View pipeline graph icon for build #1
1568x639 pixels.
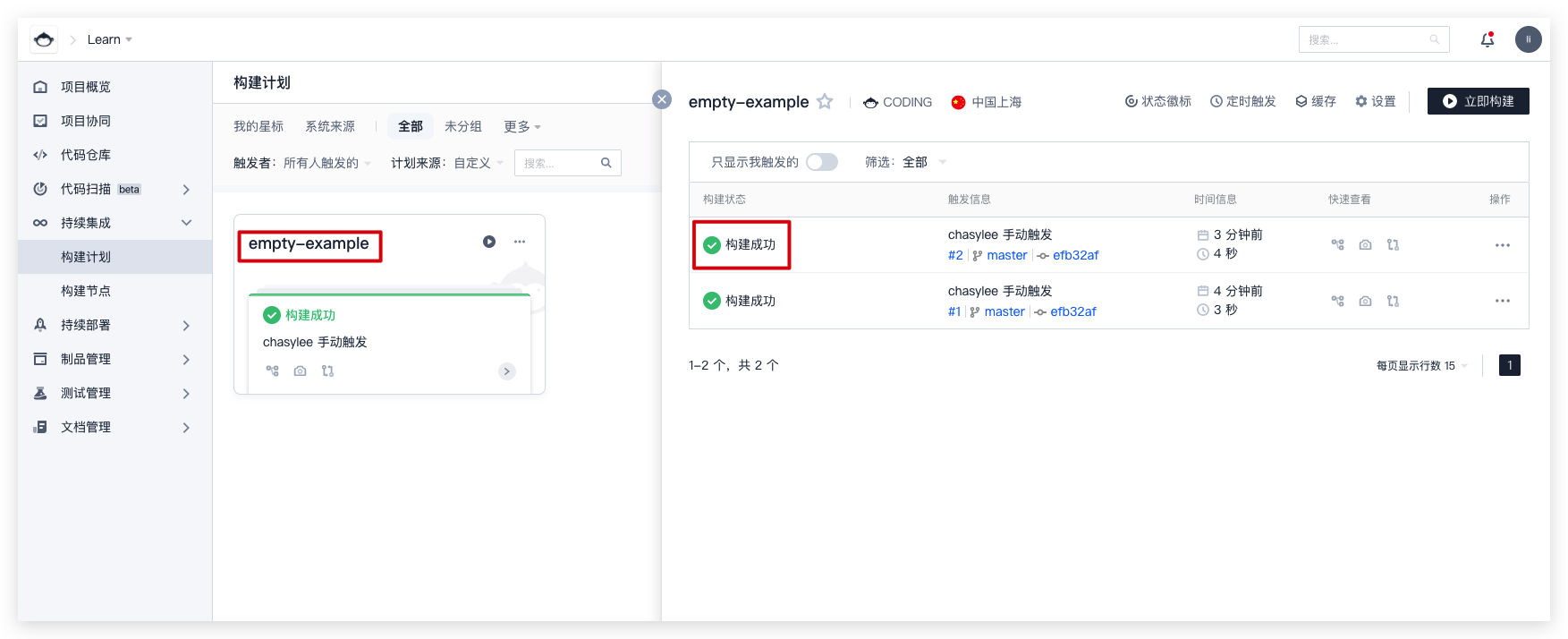tap(1337, 301)
